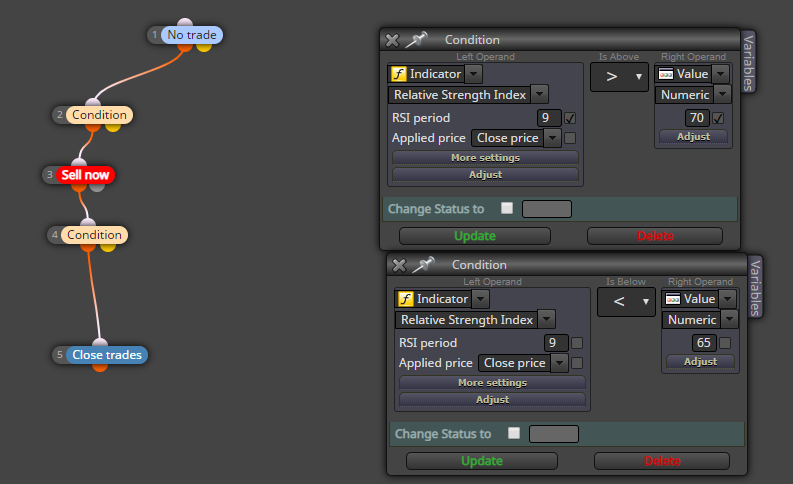Viewport: 793px width, 484px height.
Task: Click More settings in upper Condition panel
Action: (485, 158)
